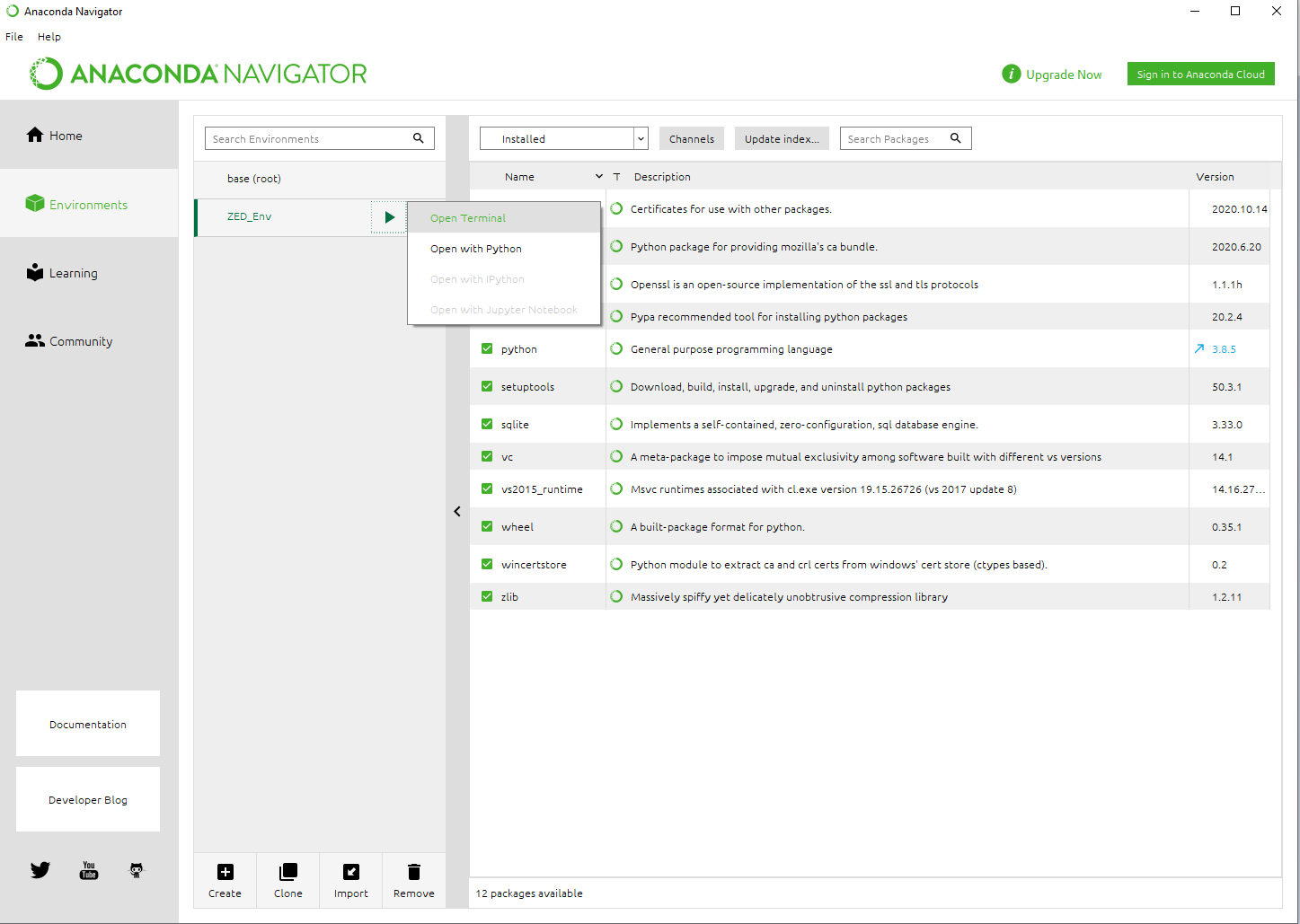The height and width of the screenshot is (924, 1300).
Task: Open the YouTube link icon
Action: click(x=89, y=870)
